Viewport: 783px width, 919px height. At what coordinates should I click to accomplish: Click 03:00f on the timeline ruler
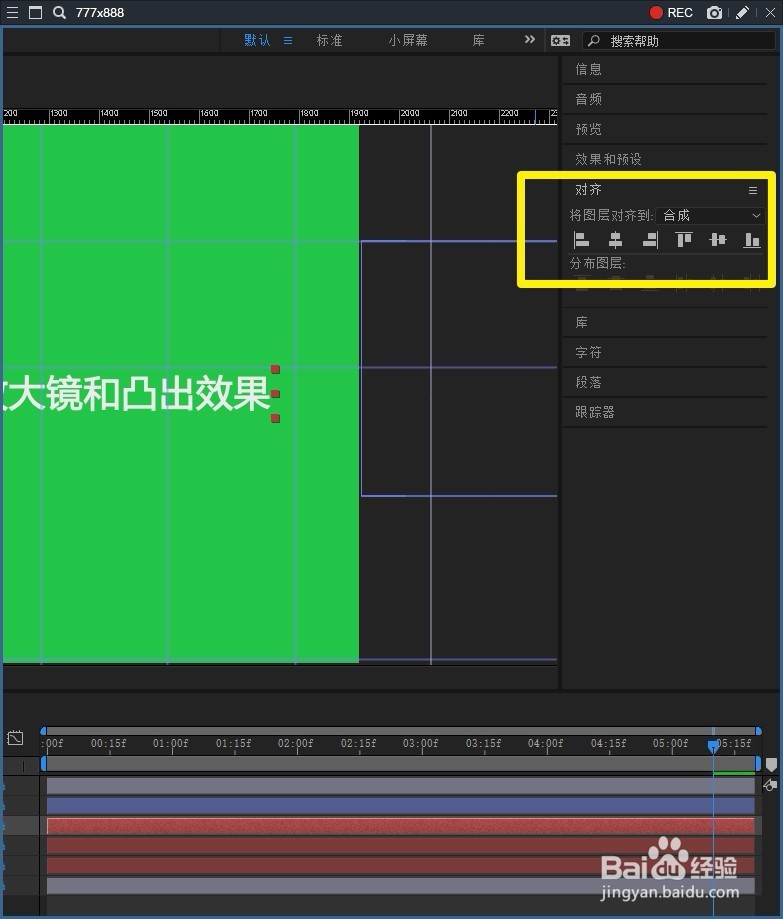[420, 743]
